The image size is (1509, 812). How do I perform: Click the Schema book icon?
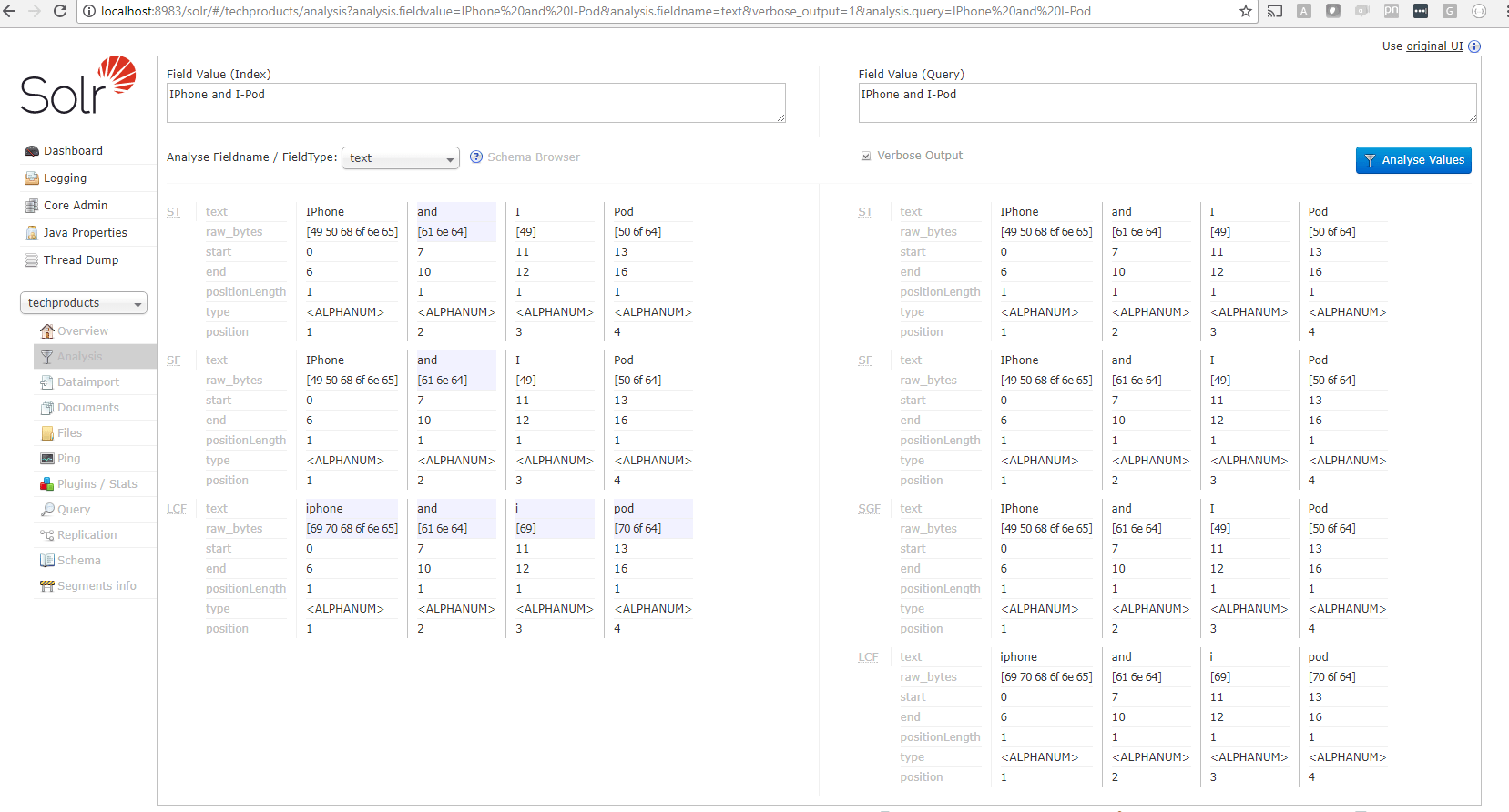tap(47, 561)
